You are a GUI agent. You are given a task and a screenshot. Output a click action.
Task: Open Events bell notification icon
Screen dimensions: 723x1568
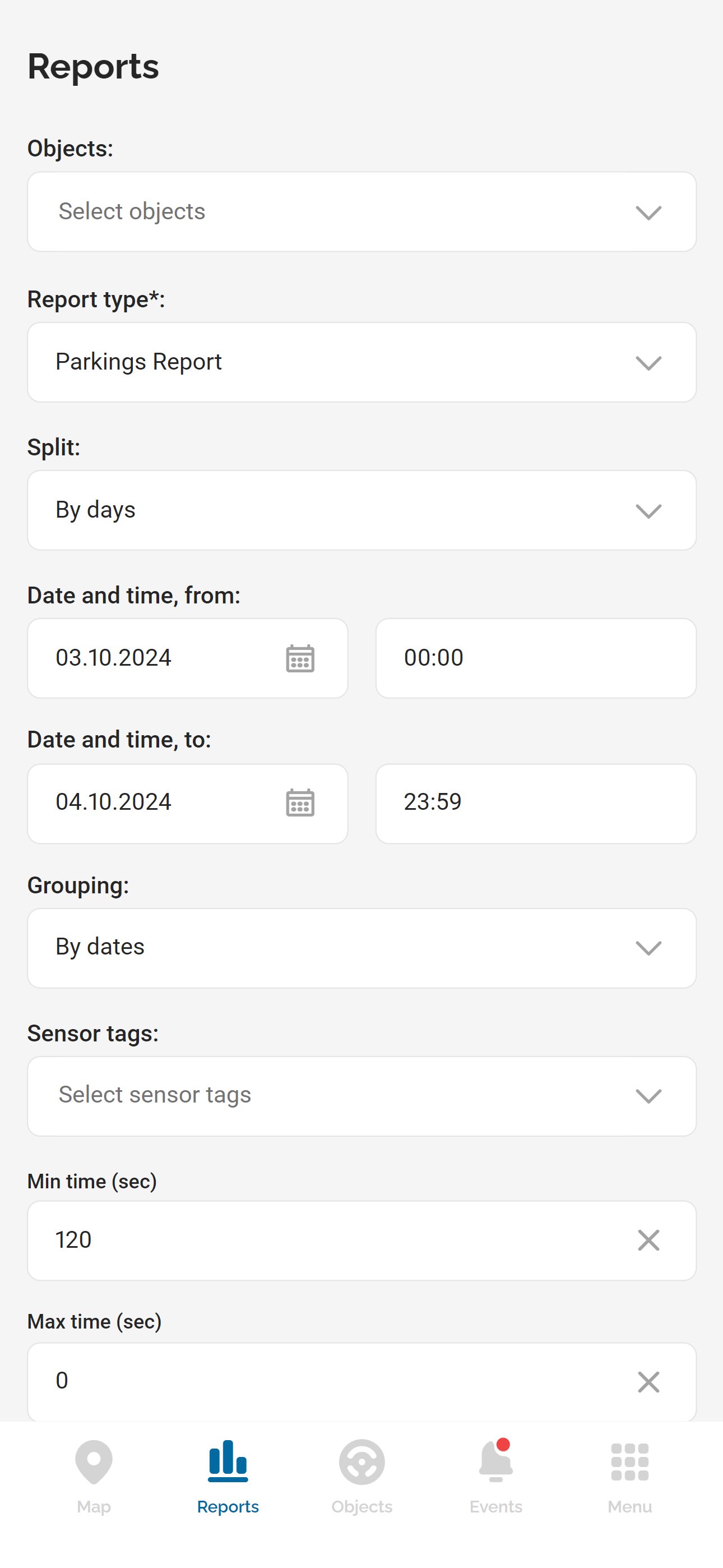point(495,1461)
